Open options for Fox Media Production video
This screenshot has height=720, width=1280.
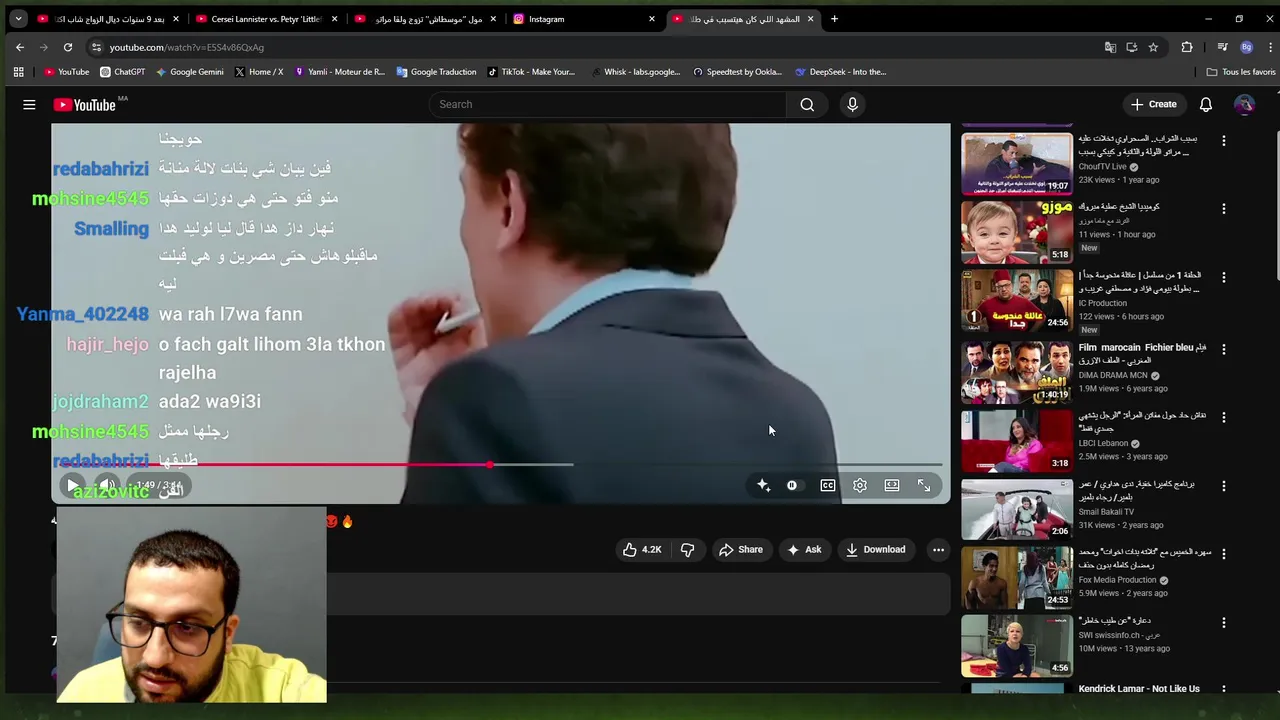click(1224, 554)
